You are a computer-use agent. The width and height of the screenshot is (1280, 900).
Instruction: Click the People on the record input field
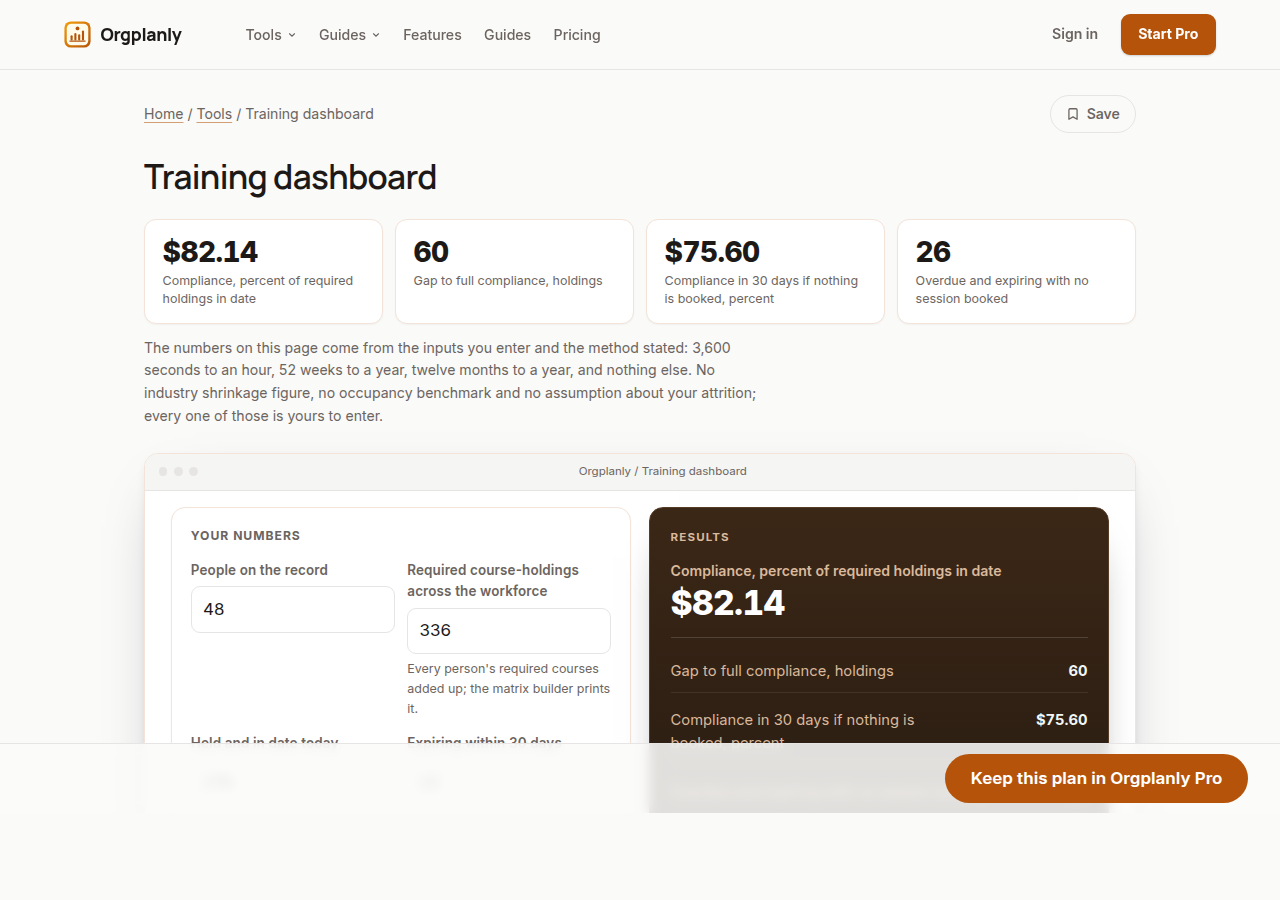coord(293,609)
